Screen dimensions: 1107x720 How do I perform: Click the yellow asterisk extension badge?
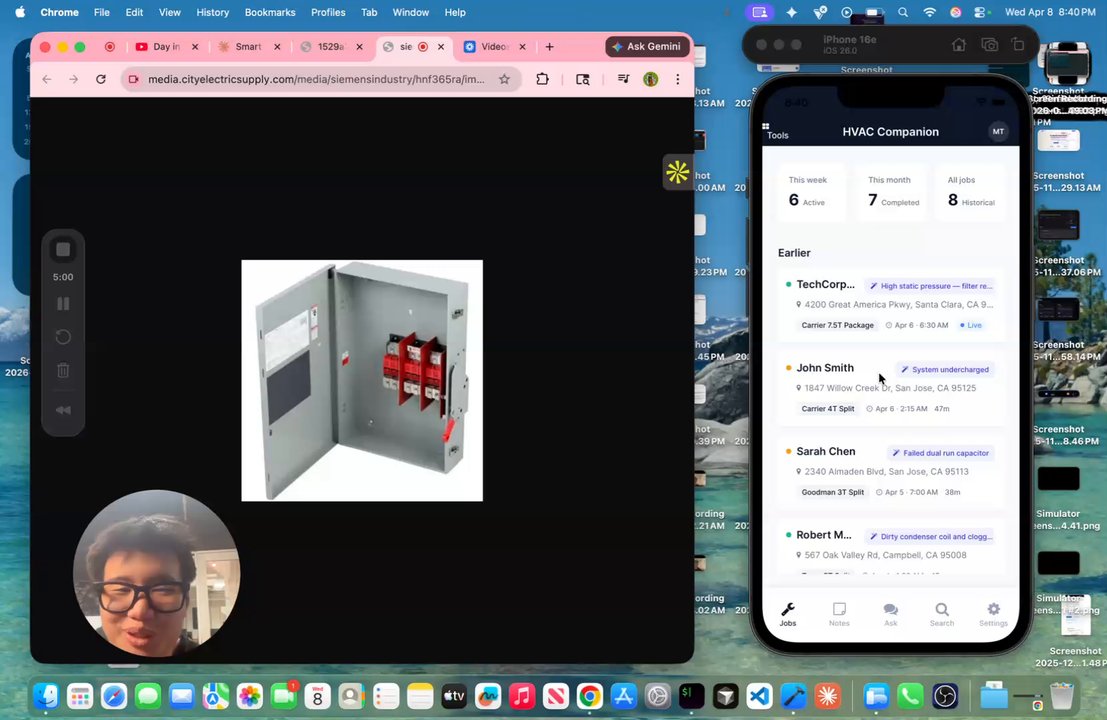coord(678,172)
